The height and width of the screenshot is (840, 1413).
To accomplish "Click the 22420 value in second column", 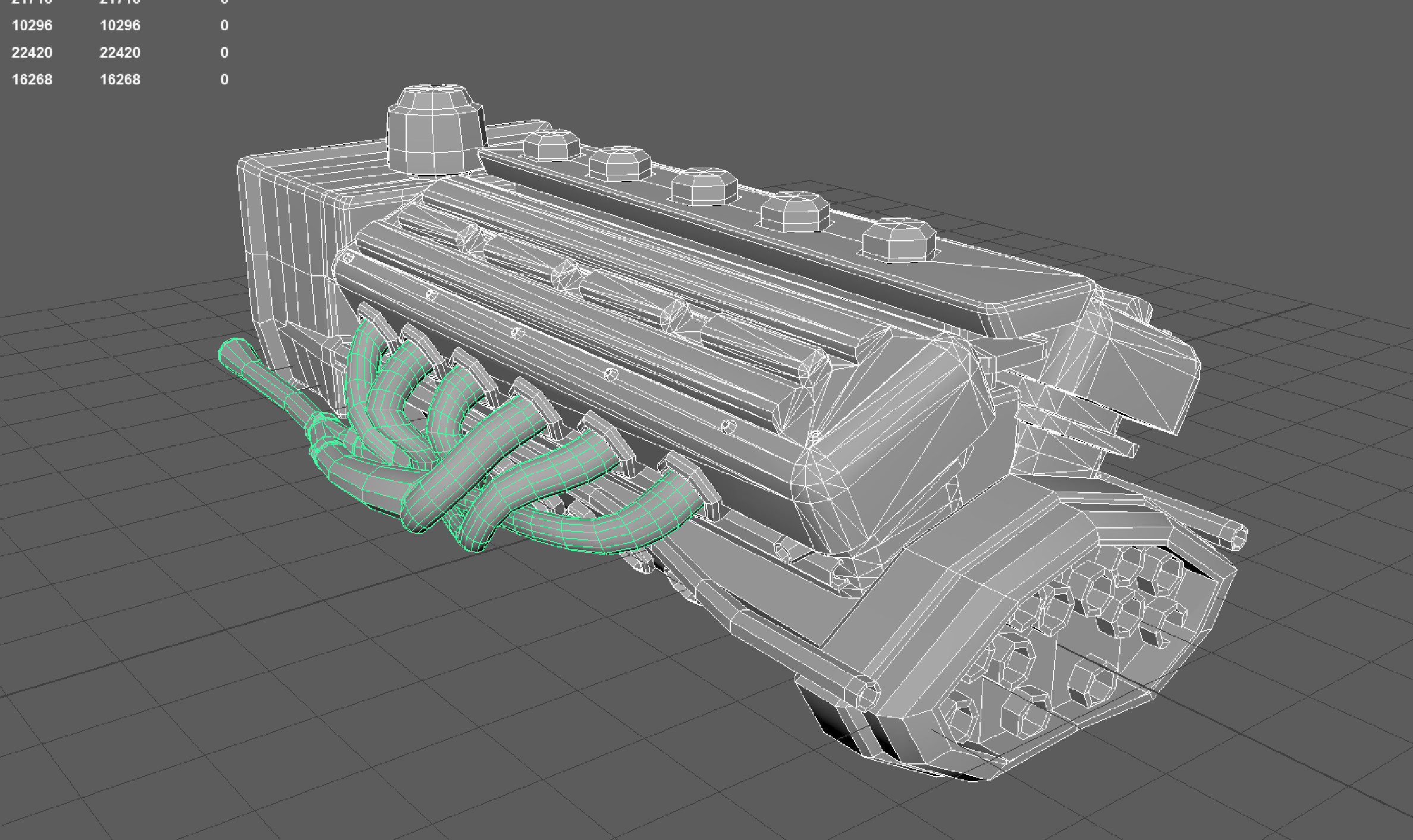I will click(x=120, y=52).
